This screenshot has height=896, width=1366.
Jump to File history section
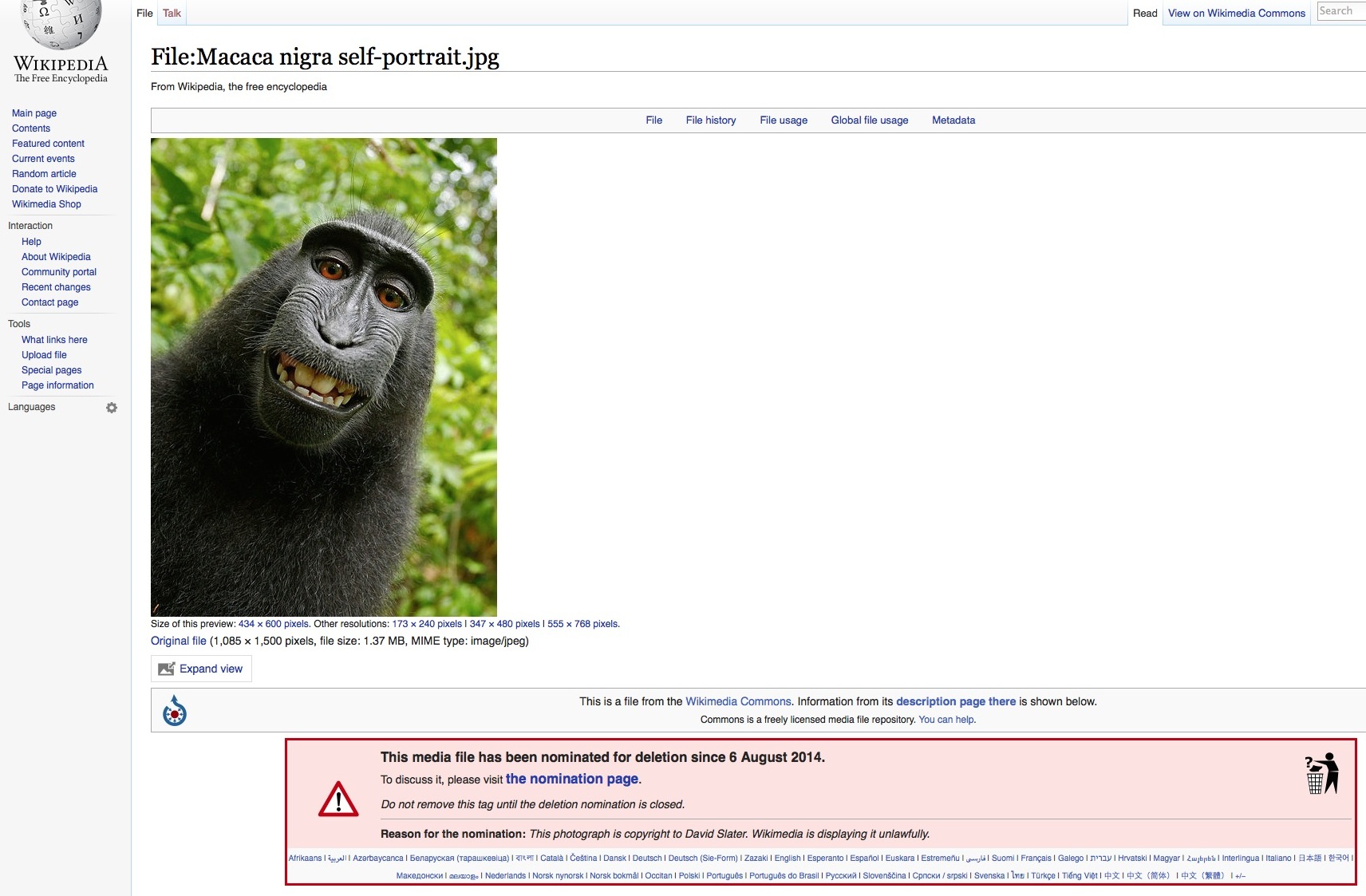[x=711, y=120]
